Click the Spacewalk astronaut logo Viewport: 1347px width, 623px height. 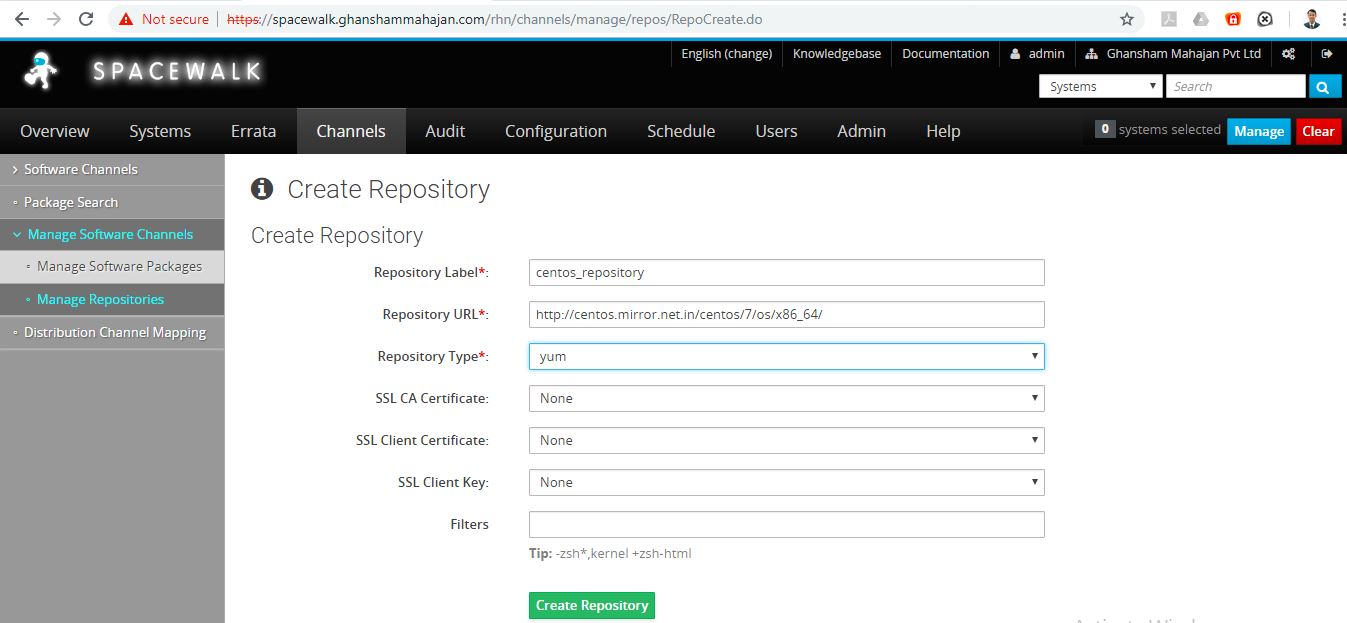[42, 70]
